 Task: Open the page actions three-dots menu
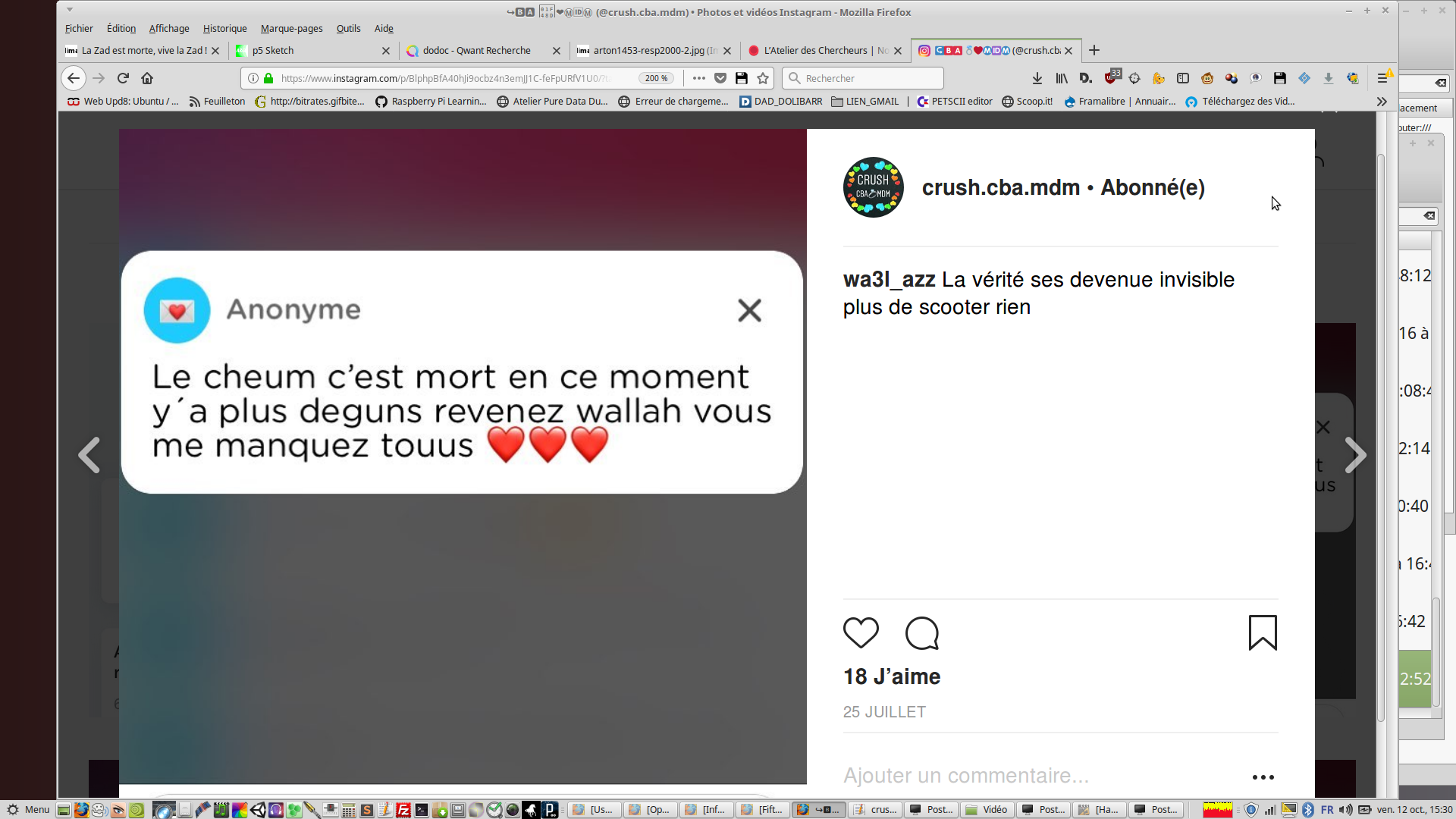click(x=698, y=78)
